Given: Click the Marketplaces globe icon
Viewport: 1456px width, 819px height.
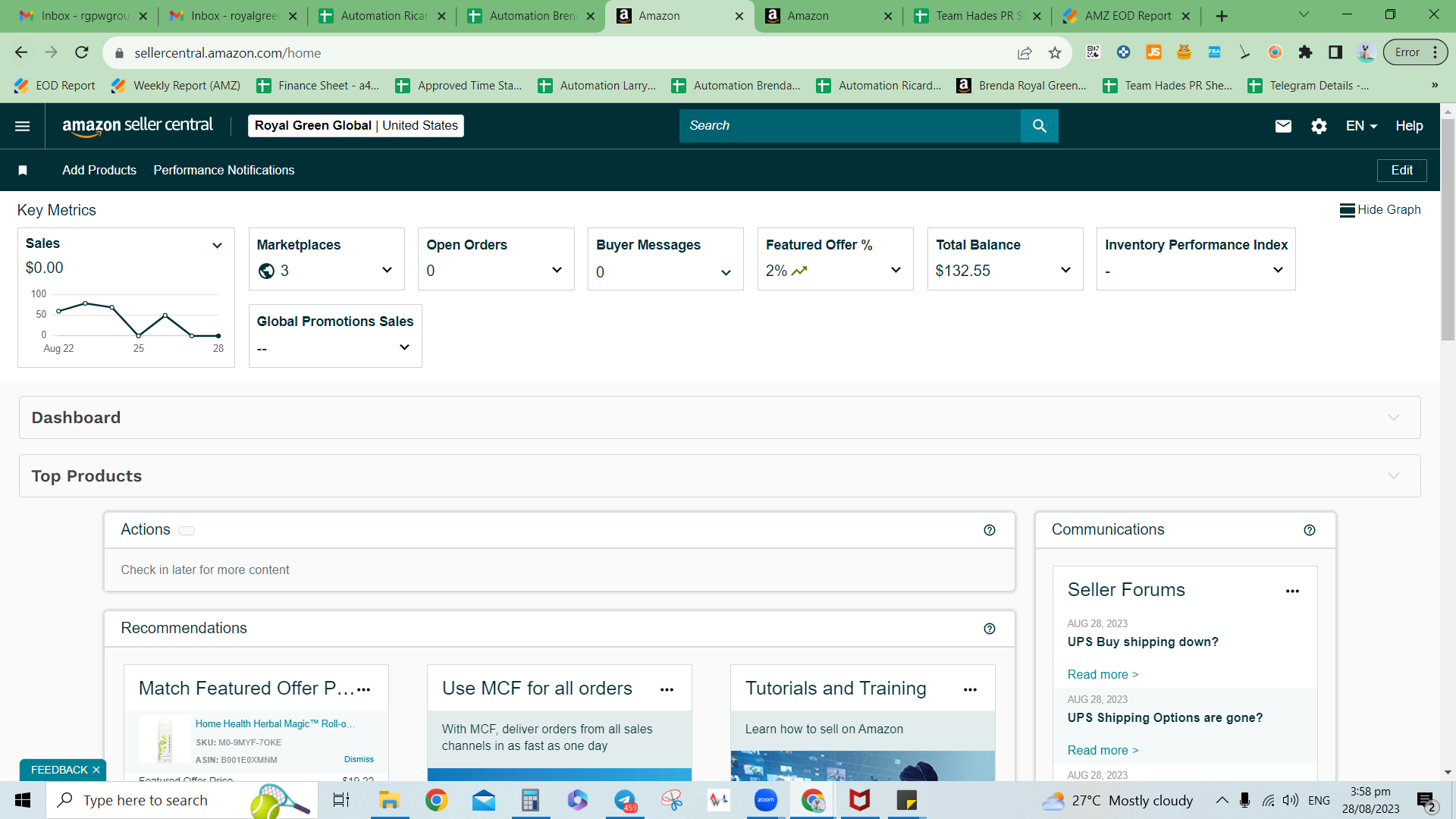Looking at the screenshot, I should 266,271.
